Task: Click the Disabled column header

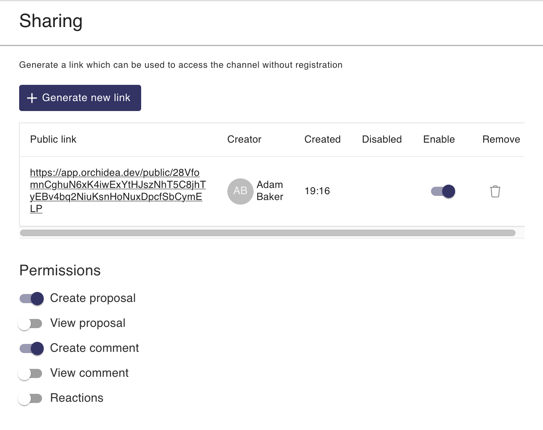Action: pos(382,139)
